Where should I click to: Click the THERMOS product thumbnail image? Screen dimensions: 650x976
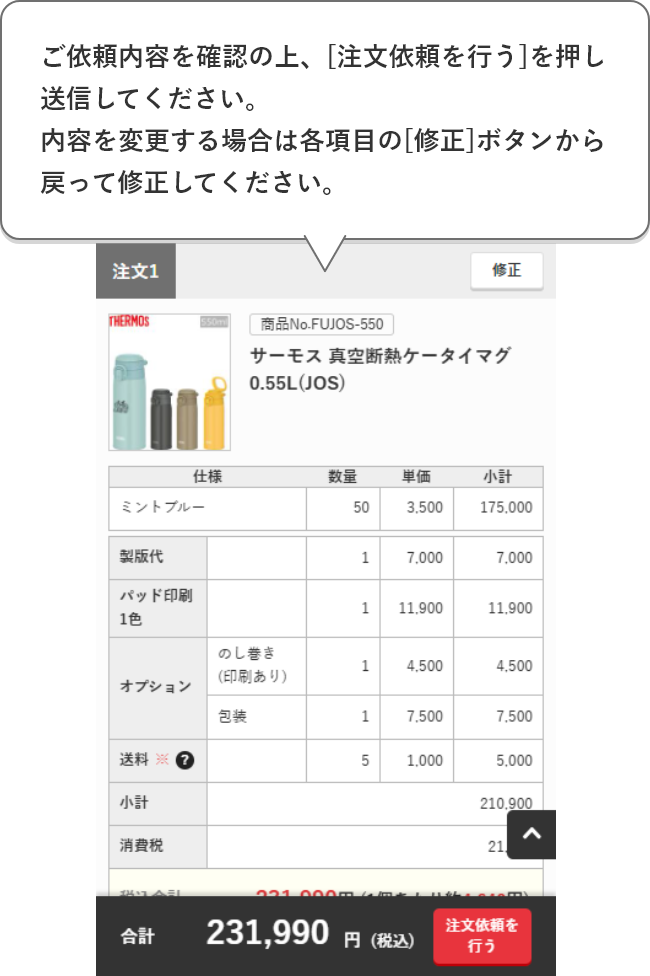point(169,383)
